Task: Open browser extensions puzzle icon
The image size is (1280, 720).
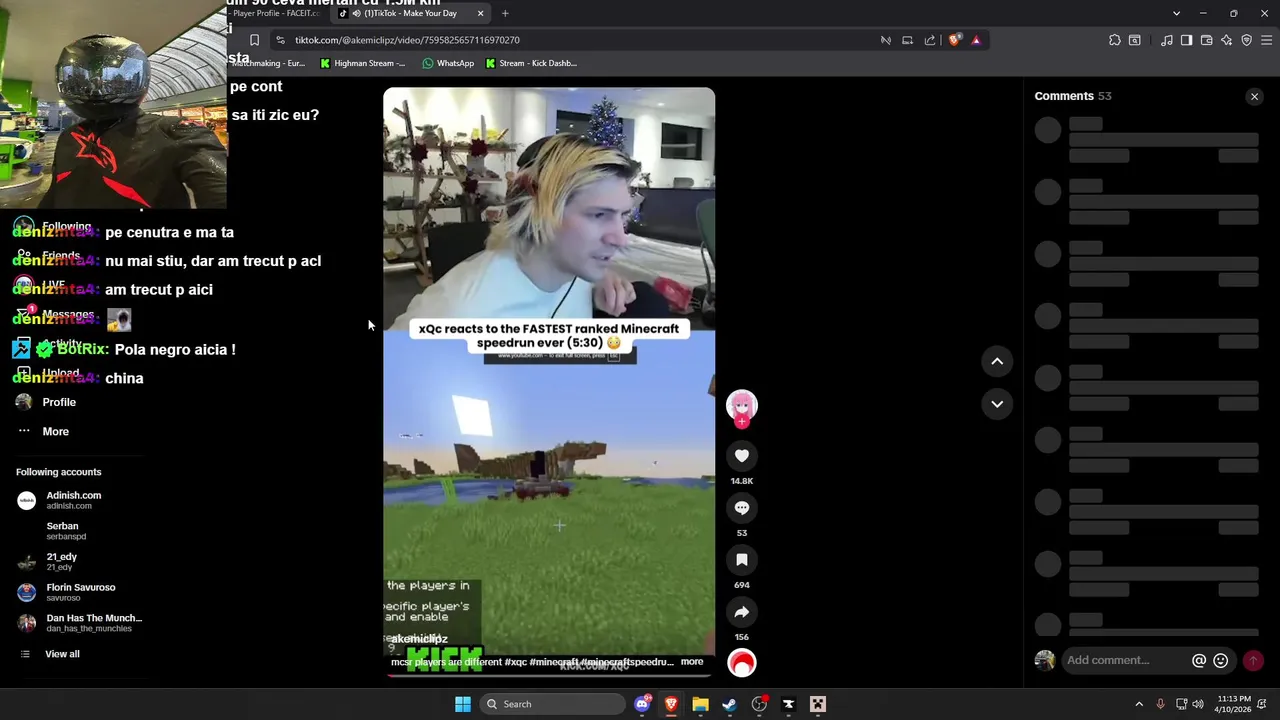Action: (1114, 40)
